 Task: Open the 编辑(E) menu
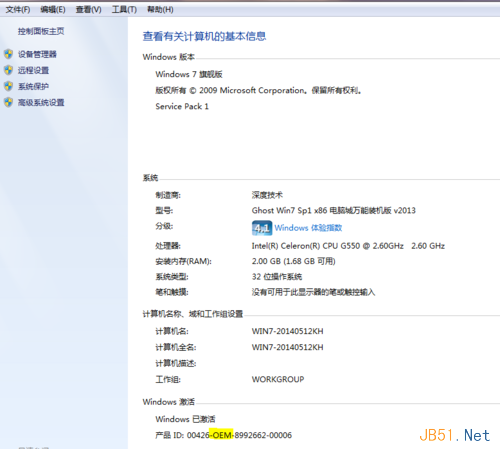pos(53,10)
